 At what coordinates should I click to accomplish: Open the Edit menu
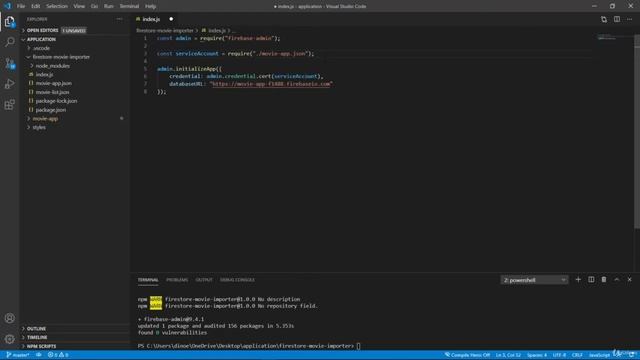36,6
